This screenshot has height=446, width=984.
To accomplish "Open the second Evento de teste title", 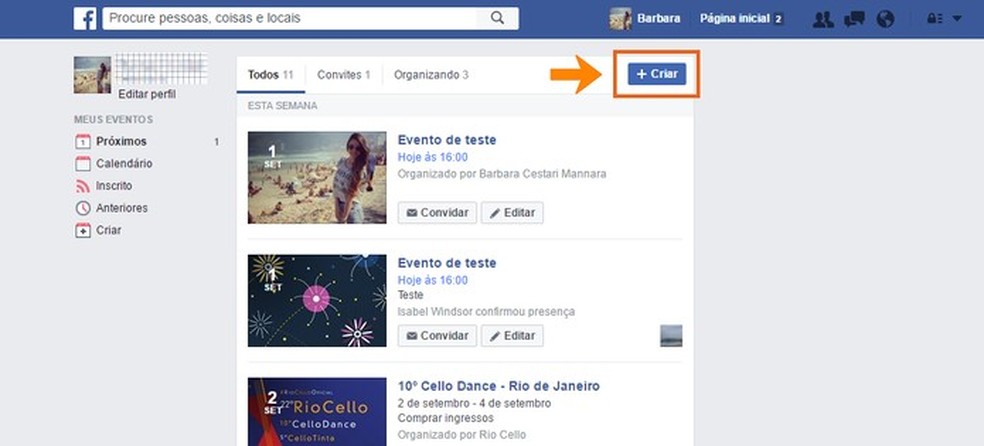I will pos(447,263).
